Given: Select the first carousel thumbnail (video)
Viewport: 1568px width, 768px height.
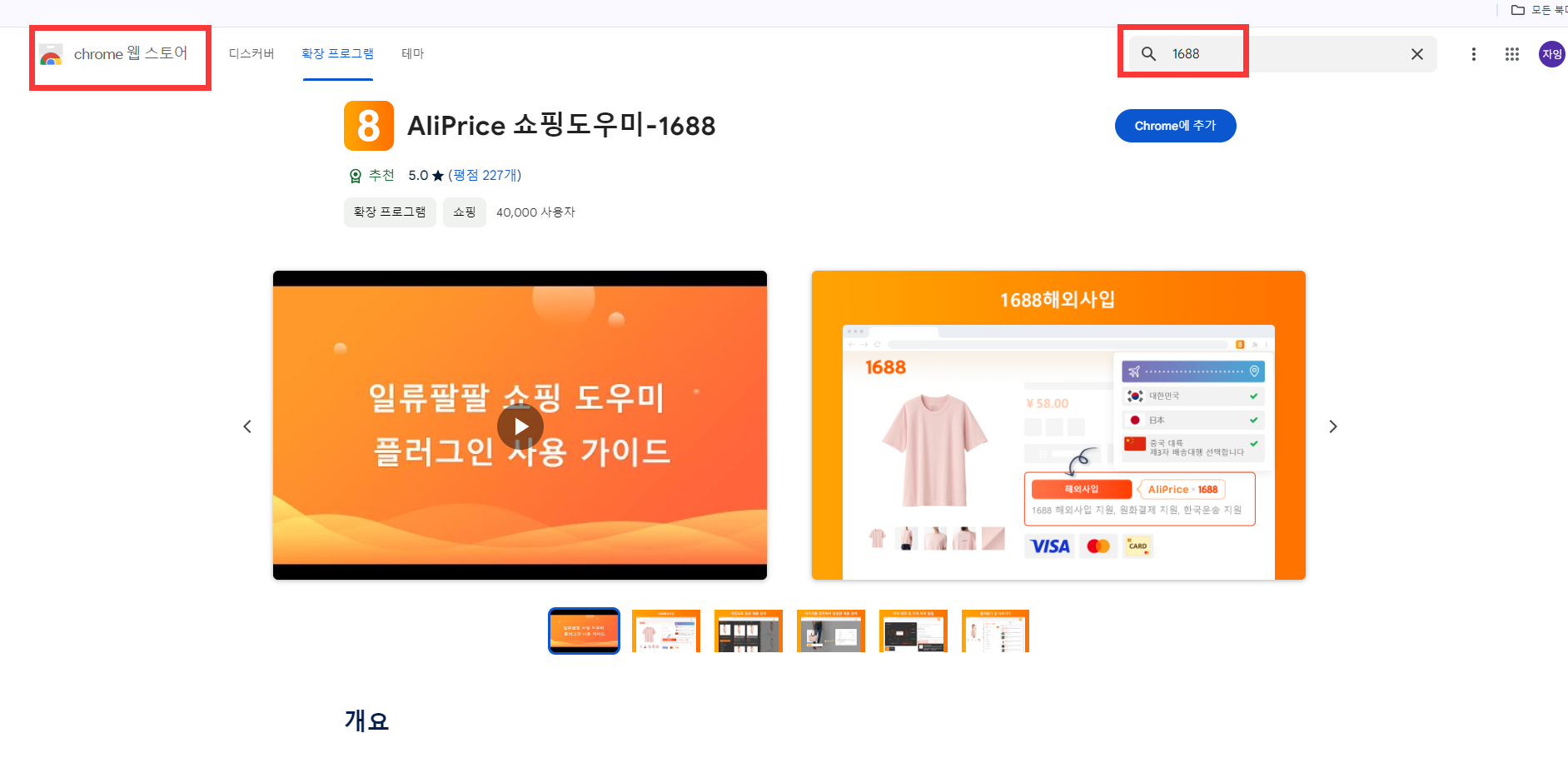Looking at the screenshot, I should pos(584,631).
